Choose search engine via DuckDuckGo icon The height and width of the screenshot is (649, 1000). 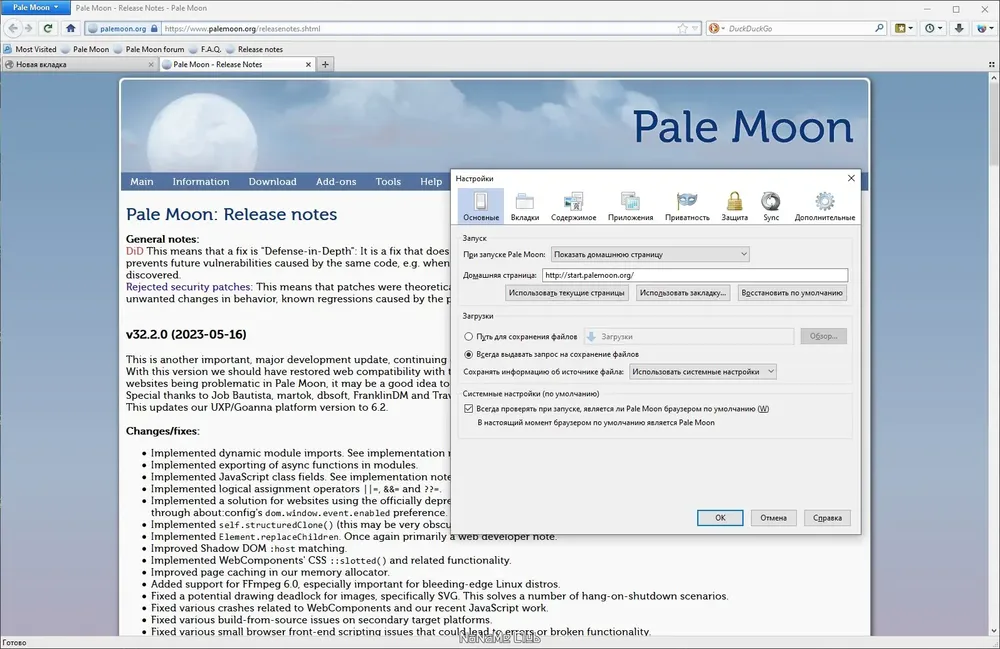click(x=715, y=29)
